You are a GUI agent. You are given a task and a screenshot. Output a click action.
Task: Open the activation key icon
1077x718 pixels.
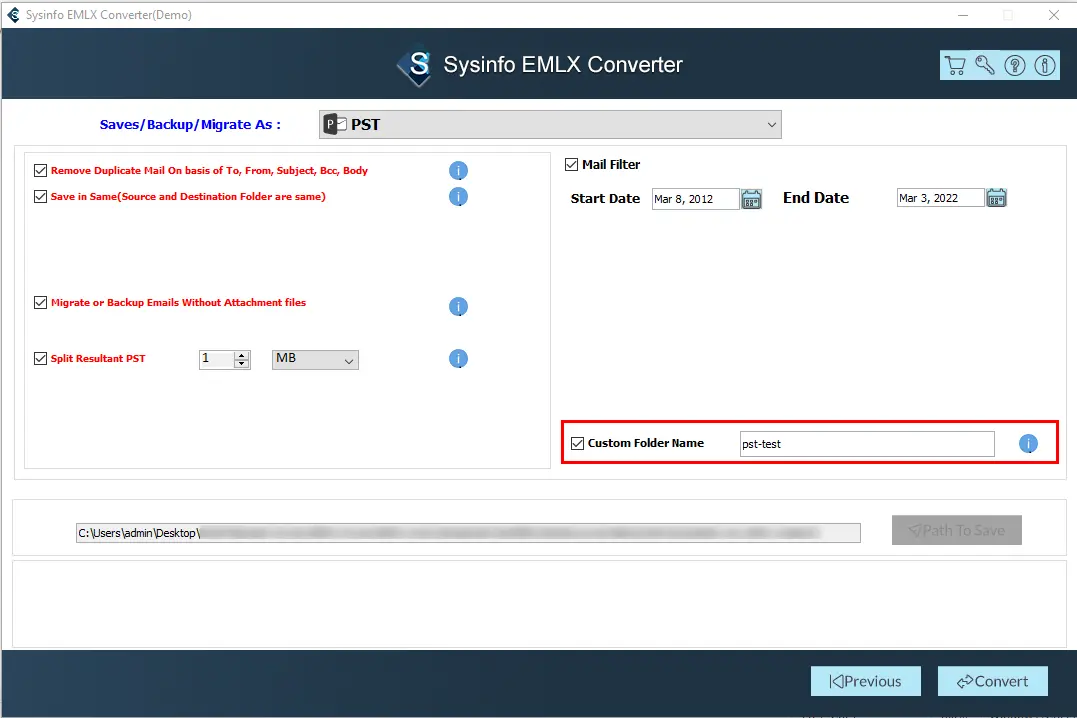[x=985, y=66]
